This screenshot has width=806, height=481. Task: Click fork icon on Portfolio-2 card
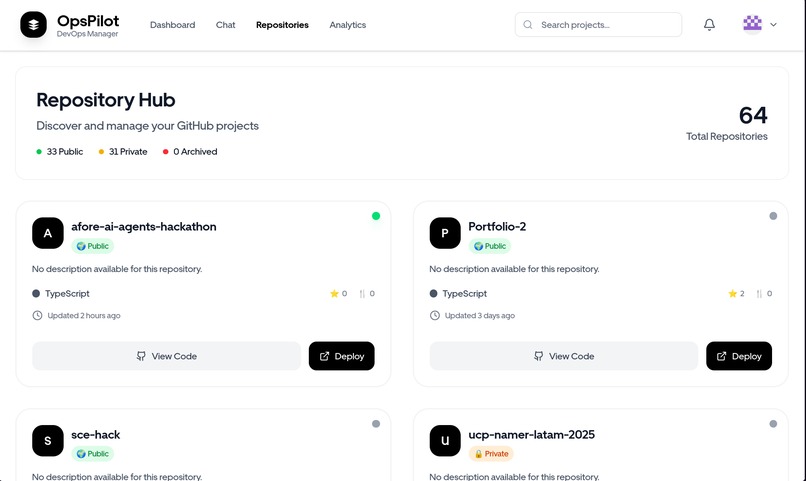click(759, 293)
